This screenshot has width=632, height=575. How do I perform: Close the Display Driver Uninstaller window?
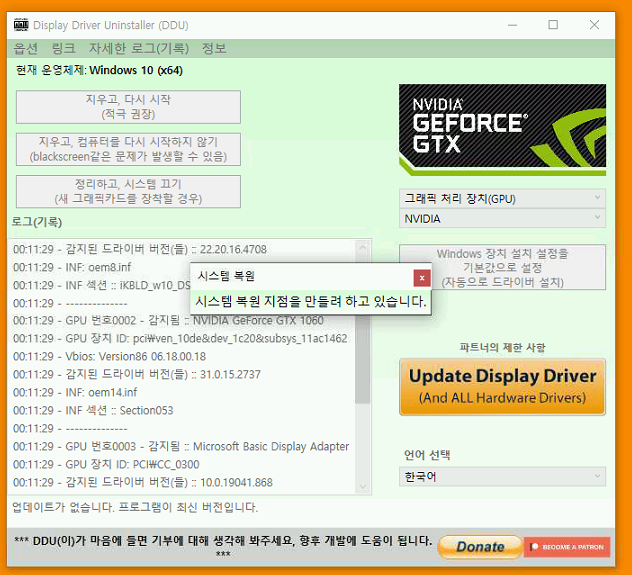[x=594, y=25]
